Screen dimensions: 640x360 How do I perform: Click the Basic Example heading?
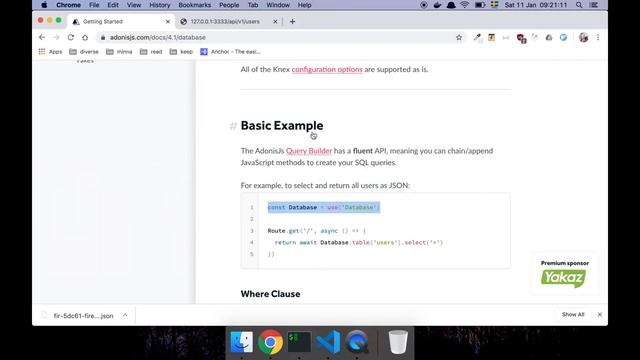click(282, 126)
